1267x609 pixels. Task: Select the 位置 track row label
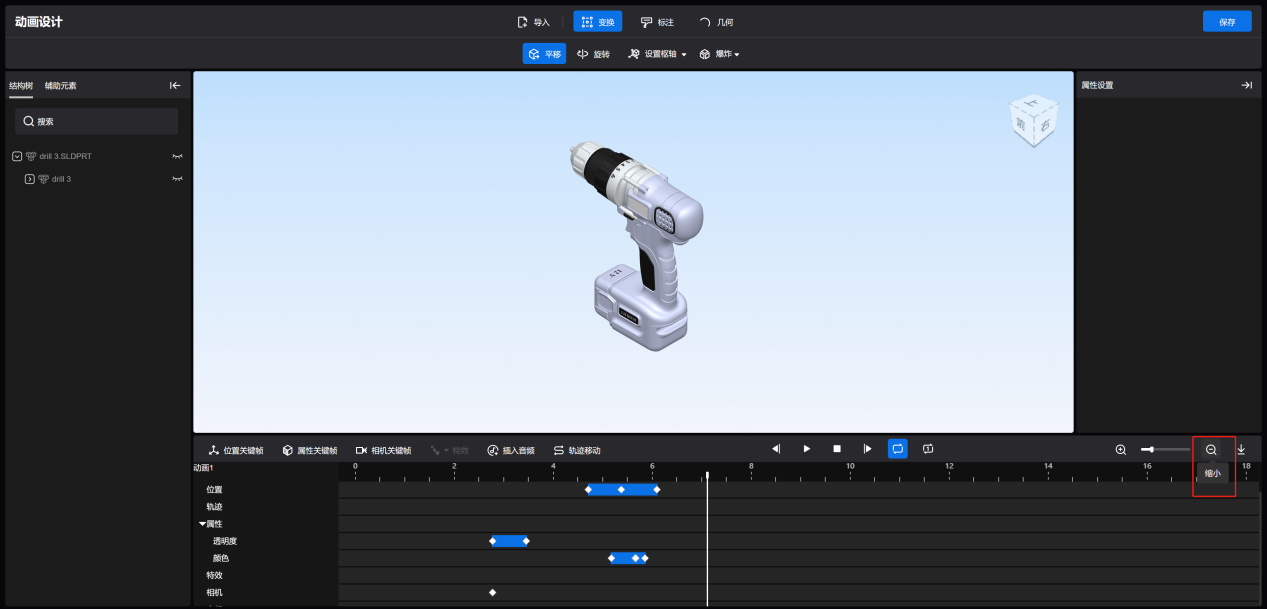[x=214, y=490]
